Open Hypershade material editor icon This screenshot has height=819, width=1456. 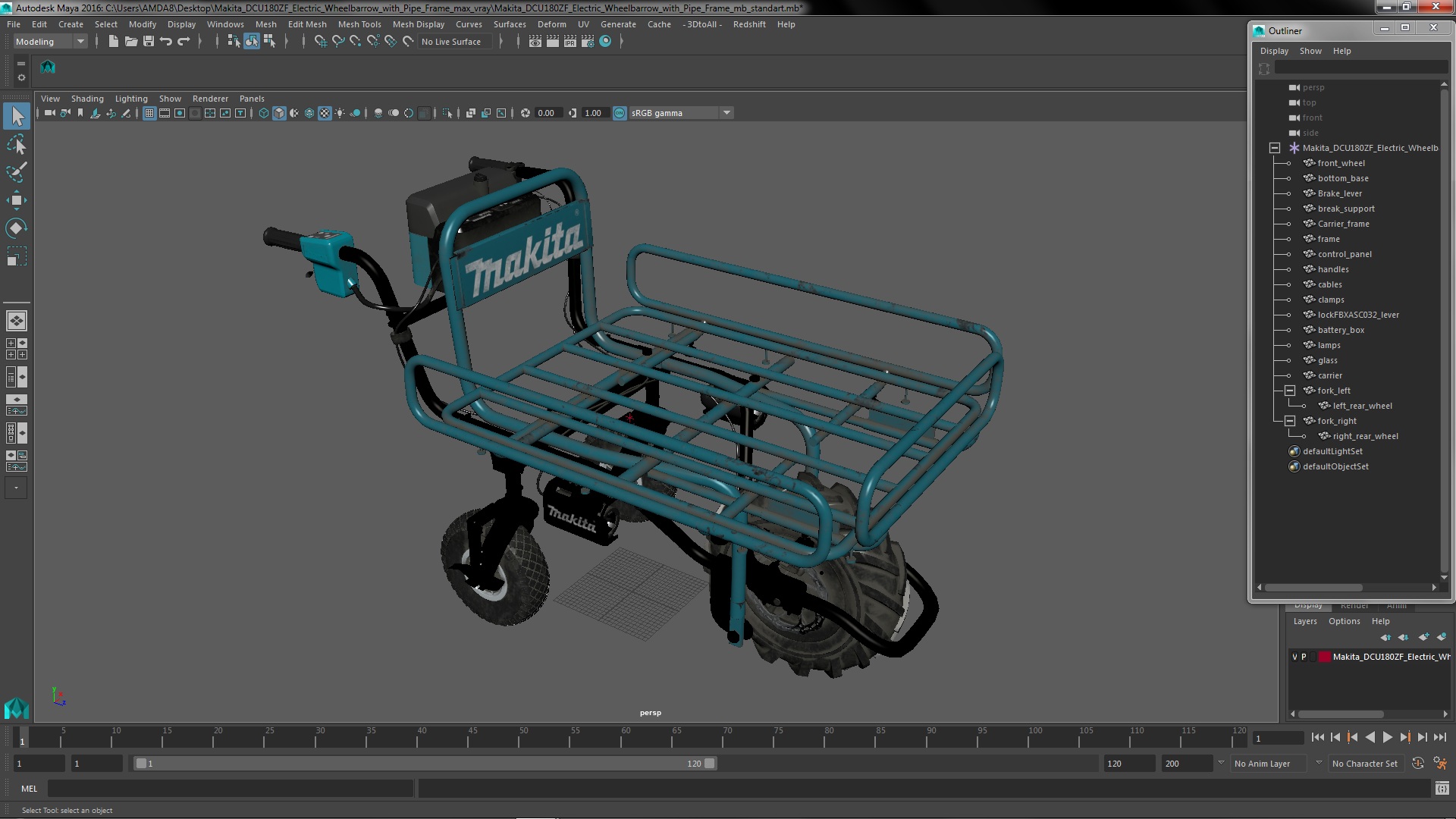pos(605,42)
